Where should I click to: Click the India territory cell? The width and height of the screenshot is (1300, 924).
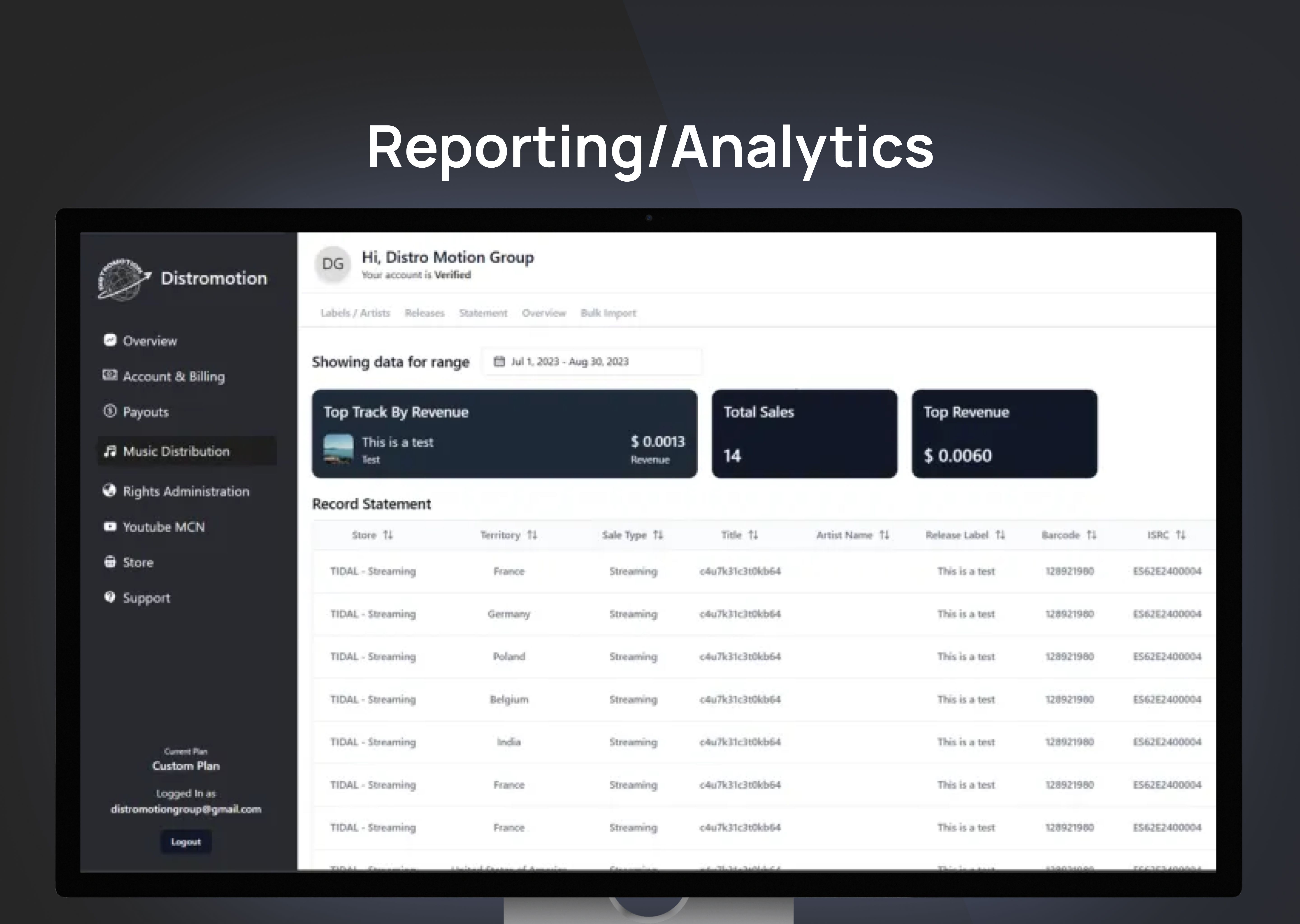click(x=509, y=742)
